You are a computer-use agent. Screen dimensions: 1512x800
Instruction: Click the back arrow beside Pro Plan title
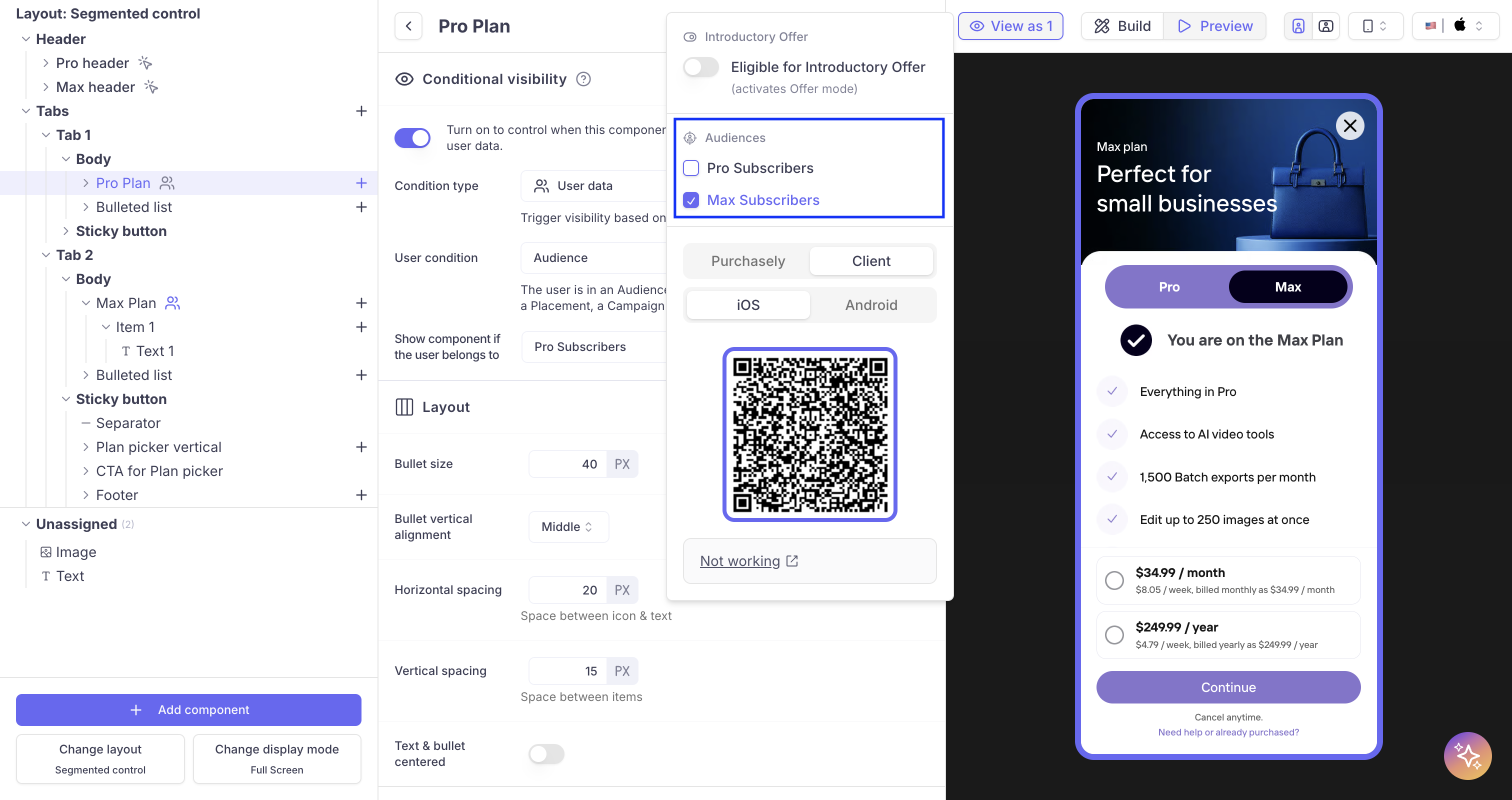(x=408, y=26)
